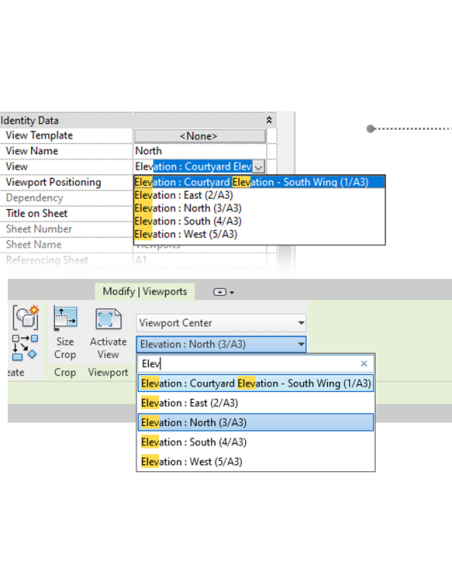Click the array arrows icon under Create
Image resolution: width=452 pixels, height=584 pixels.
point(25,347)
